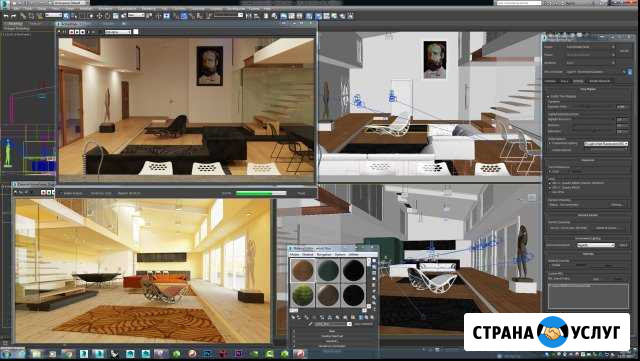Activate the Select and Rotate tool
Screen dimensions: 640x361
tap(107, 16)
